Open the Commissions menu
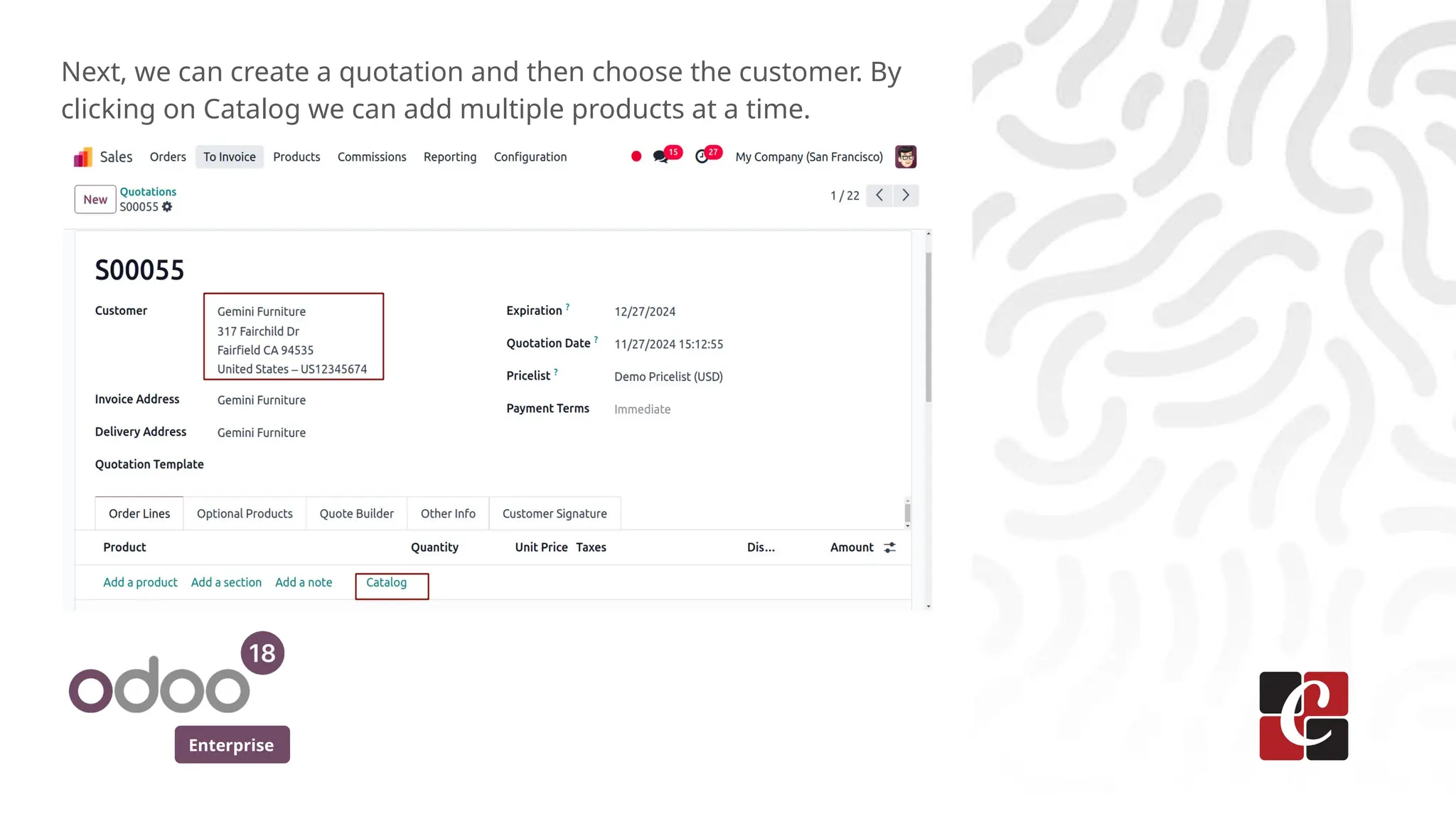The height and width of the screenshot is (819, 1456). point(372,157)
